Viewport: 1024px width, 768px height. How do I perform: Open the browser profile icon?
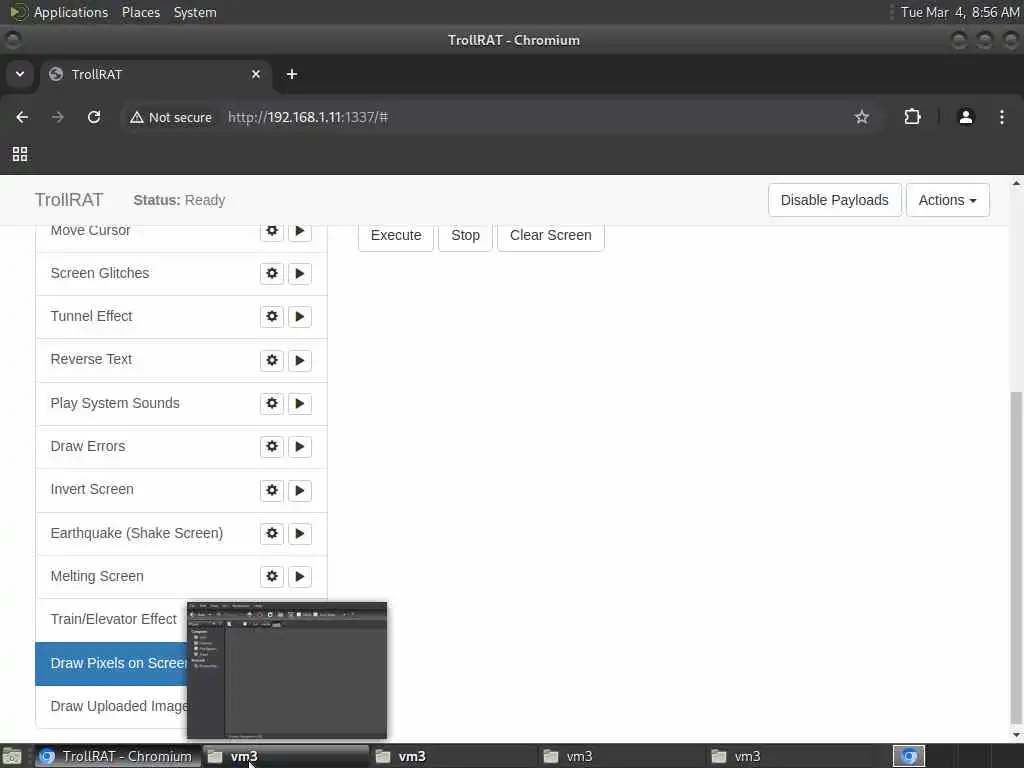pyautogui.click(x=966, y=117)
